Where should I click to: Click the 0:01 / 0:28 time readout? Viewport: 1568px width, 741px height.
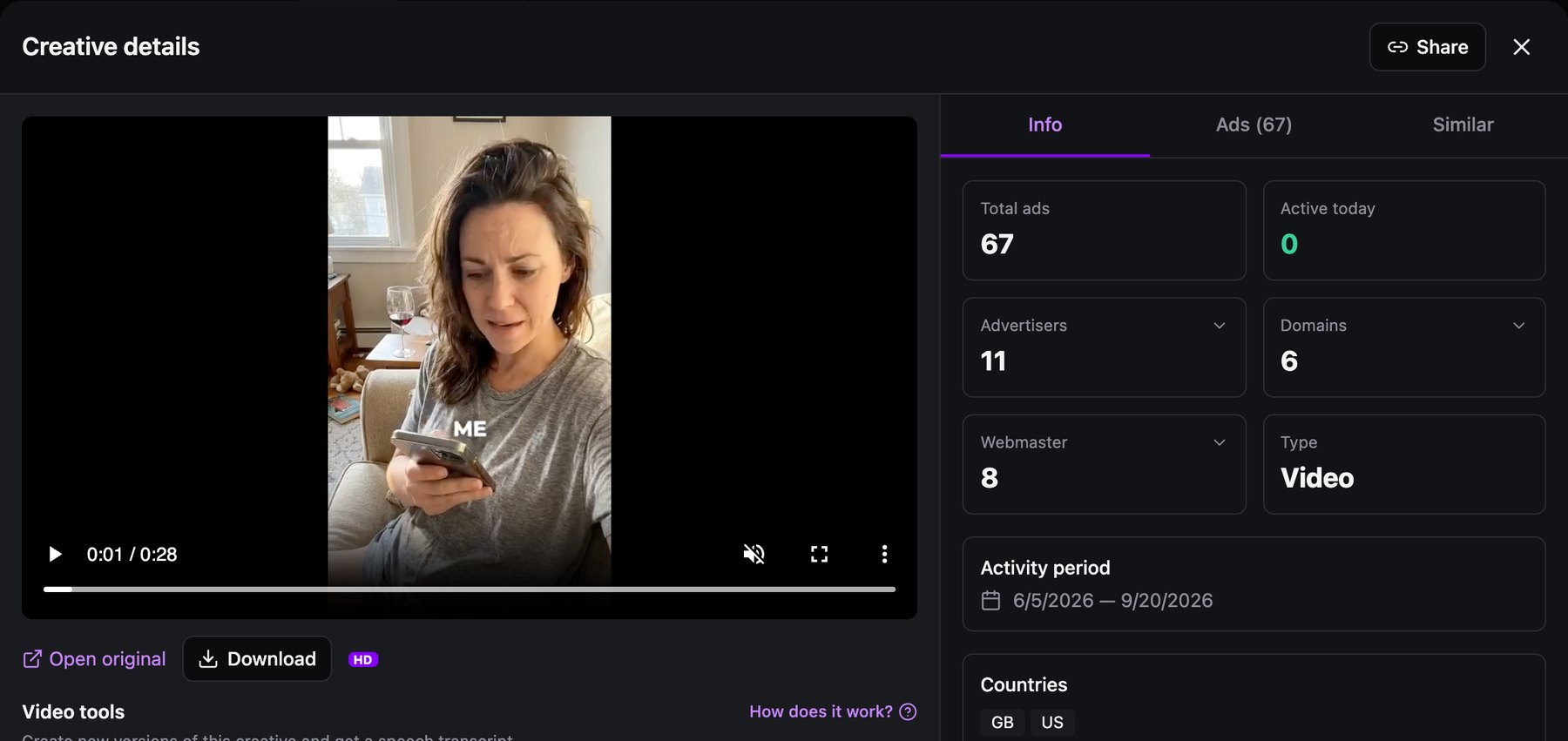coord(132,555)
